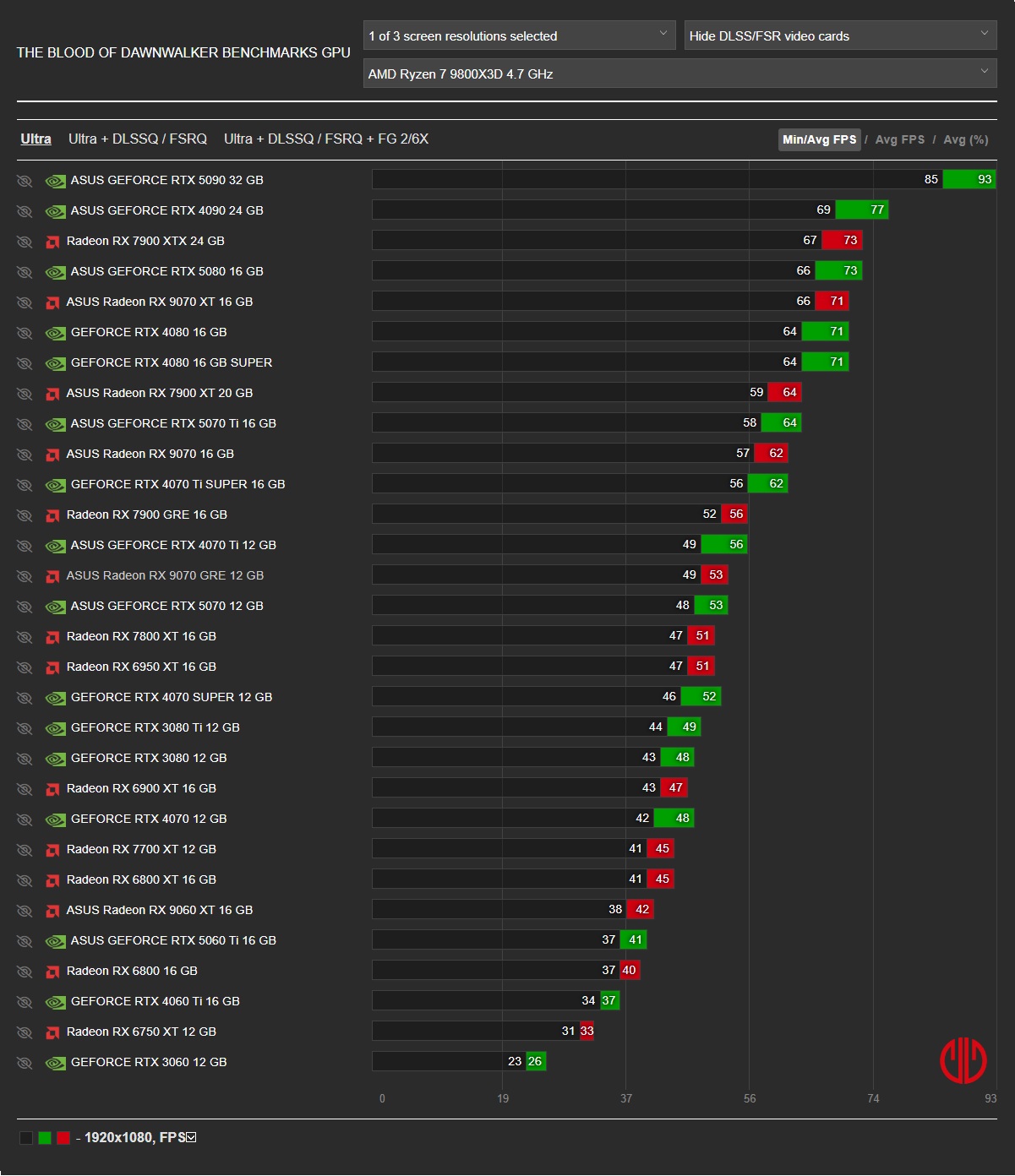
Task: Click The Blood of Dawnwalker Benchmarks GPU title
Action: [x=183, y=52]
